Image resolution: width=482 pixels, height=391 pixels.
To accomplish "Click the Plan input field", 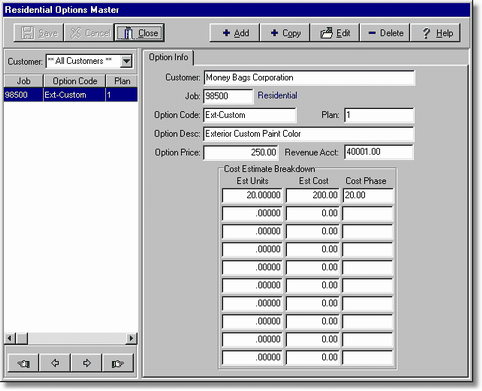I will [x=379, y=115].
